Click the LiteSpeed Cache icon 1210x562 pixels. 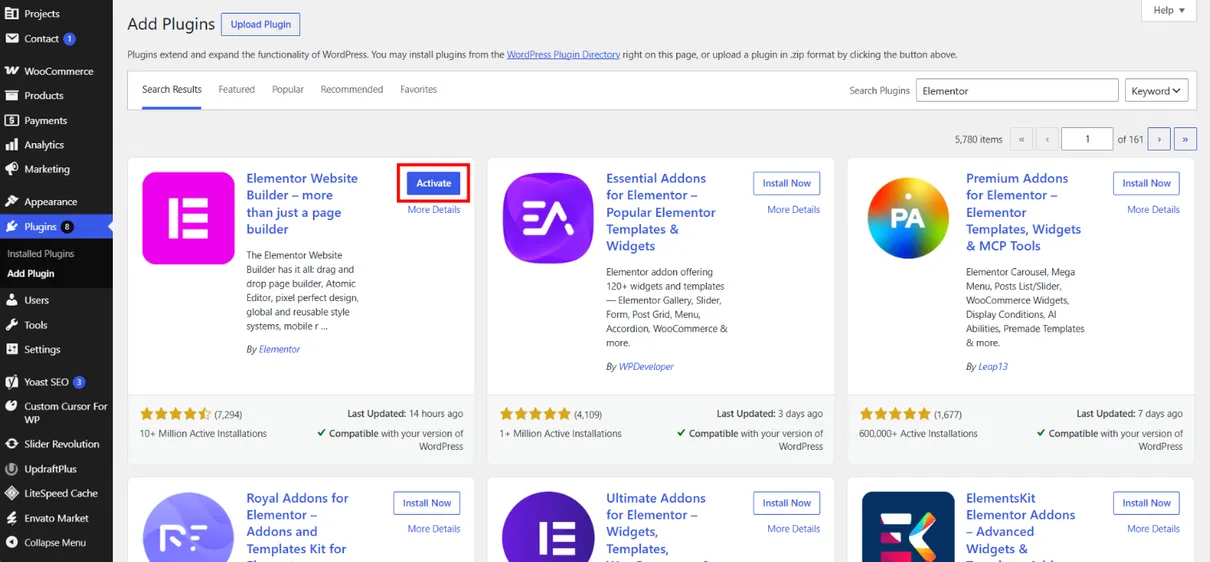(12, 493)
